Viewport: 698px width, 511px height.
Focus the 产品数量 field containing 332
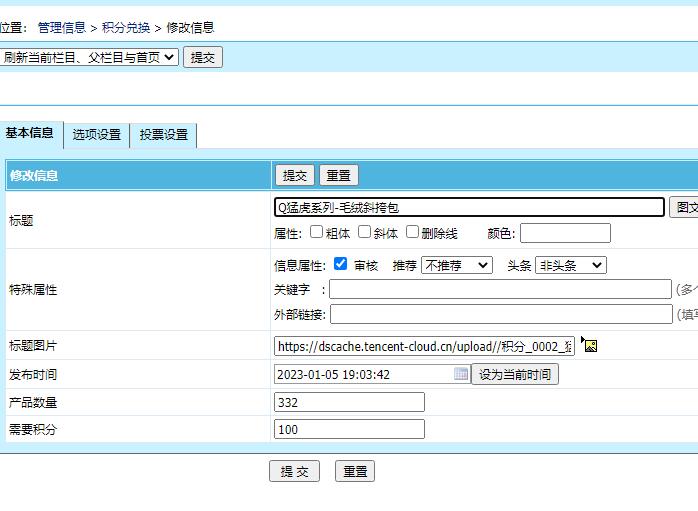pyautogui.click(x=349, y=402)
